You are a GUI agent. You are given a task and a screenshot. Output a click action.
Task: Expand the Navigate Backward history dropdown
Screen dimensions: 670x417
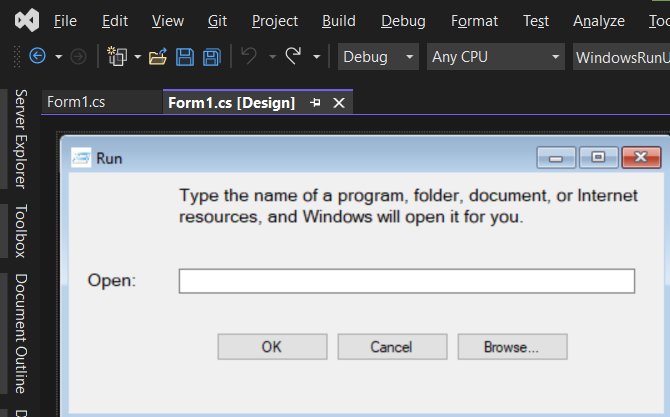click(x=59, y=56)
